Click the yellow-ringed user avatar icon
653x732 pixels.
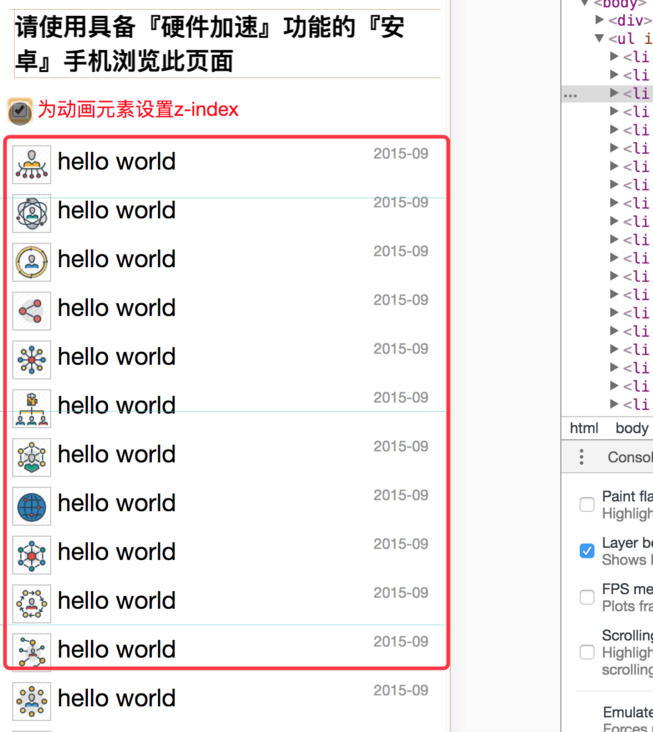tap(31, 262)
